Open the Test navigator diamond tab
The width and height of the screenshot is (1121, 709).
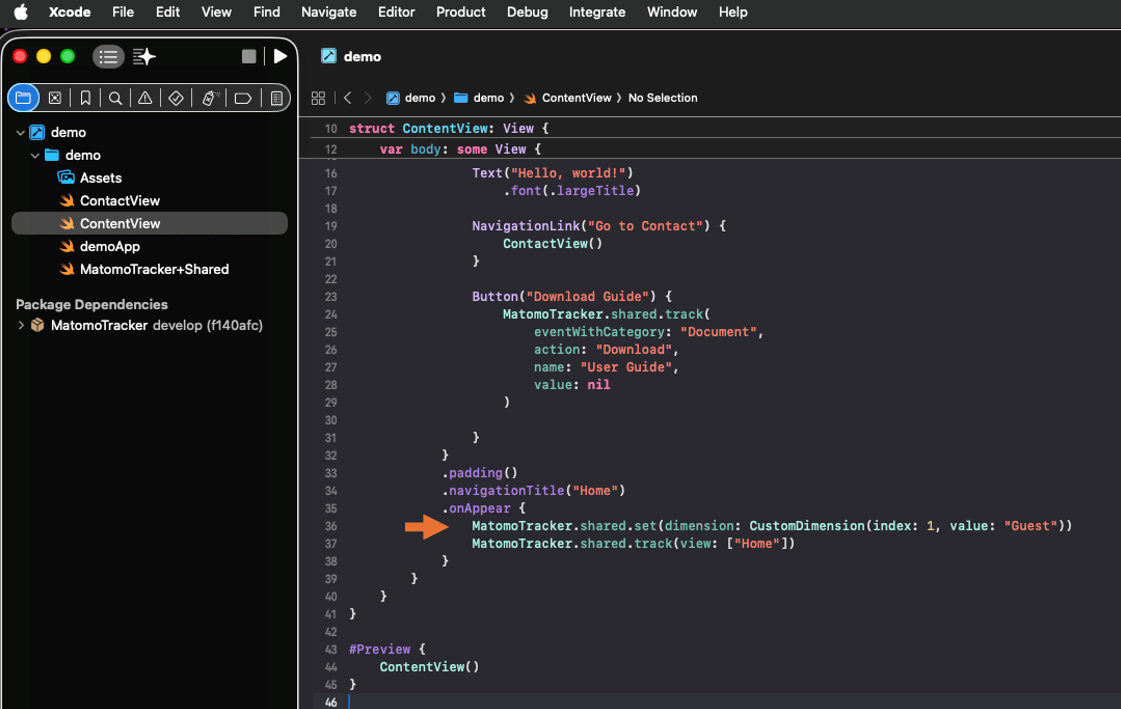click(x=176, y=98)
